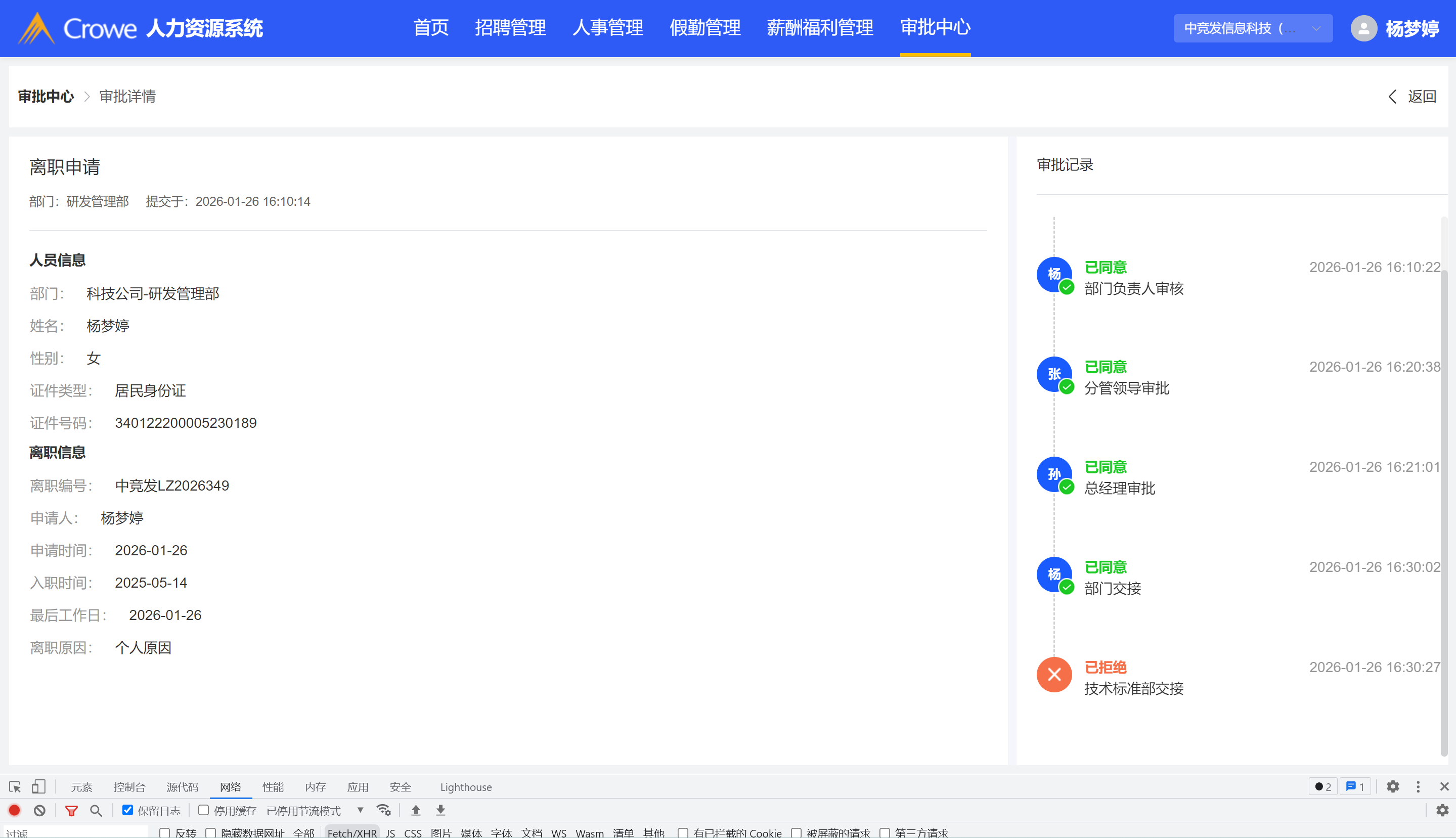Open the 已停用节流模式 throttling dropdown
1456x838 pixels.
pyautogui.click(x=314, y=810)
